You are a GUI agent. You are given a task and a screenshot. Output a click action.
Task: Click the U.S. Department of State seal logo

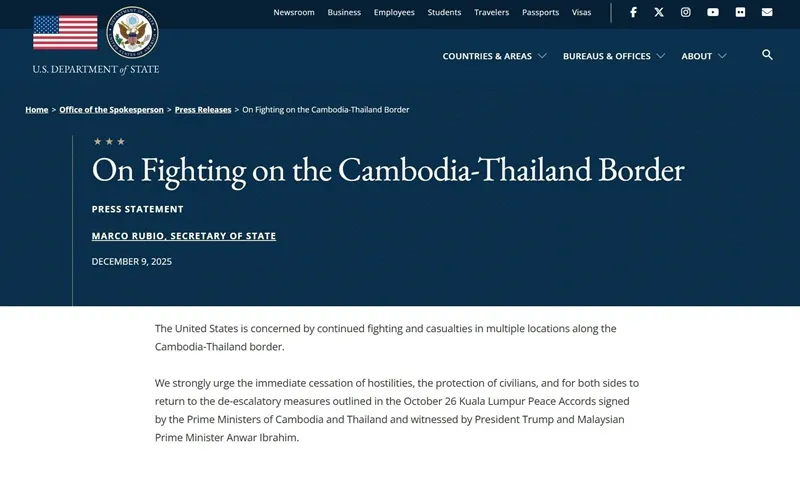tap(132, 33)
